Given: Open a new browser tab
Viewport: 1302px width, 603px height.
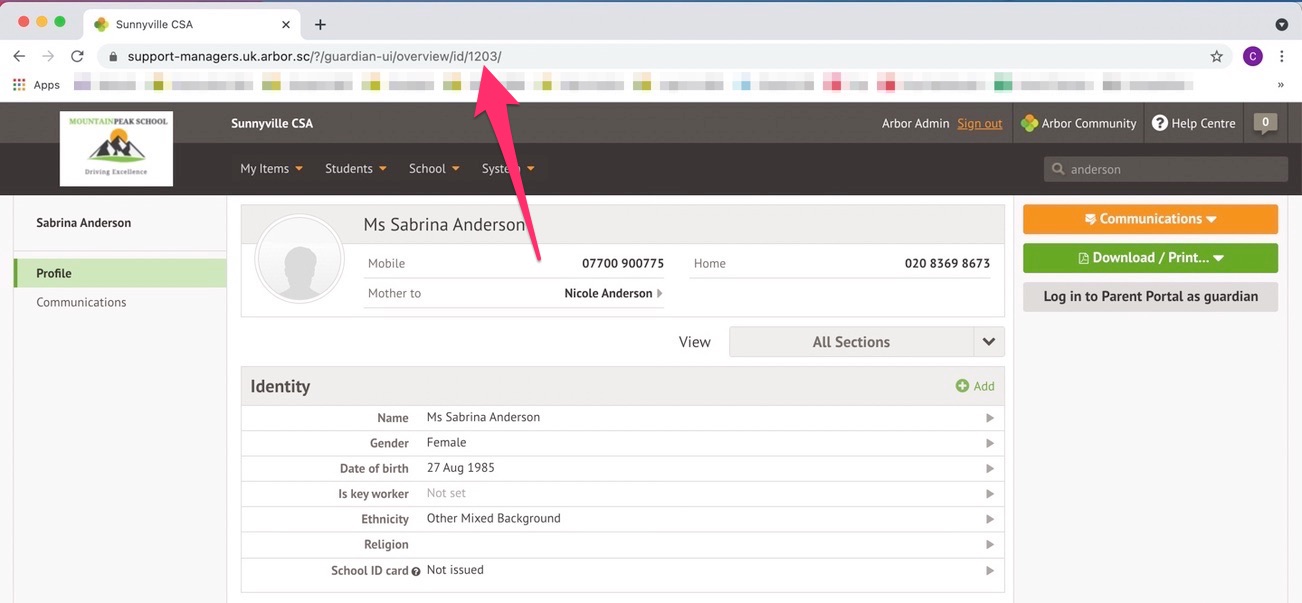Looking at the screenshot, I should click(320, 24).
